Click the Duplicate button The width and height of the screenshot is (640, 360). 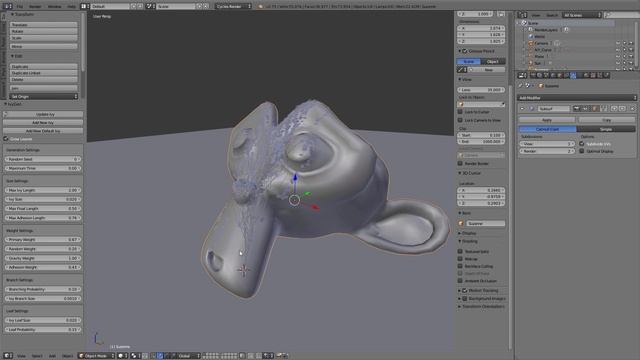point(43,66)
